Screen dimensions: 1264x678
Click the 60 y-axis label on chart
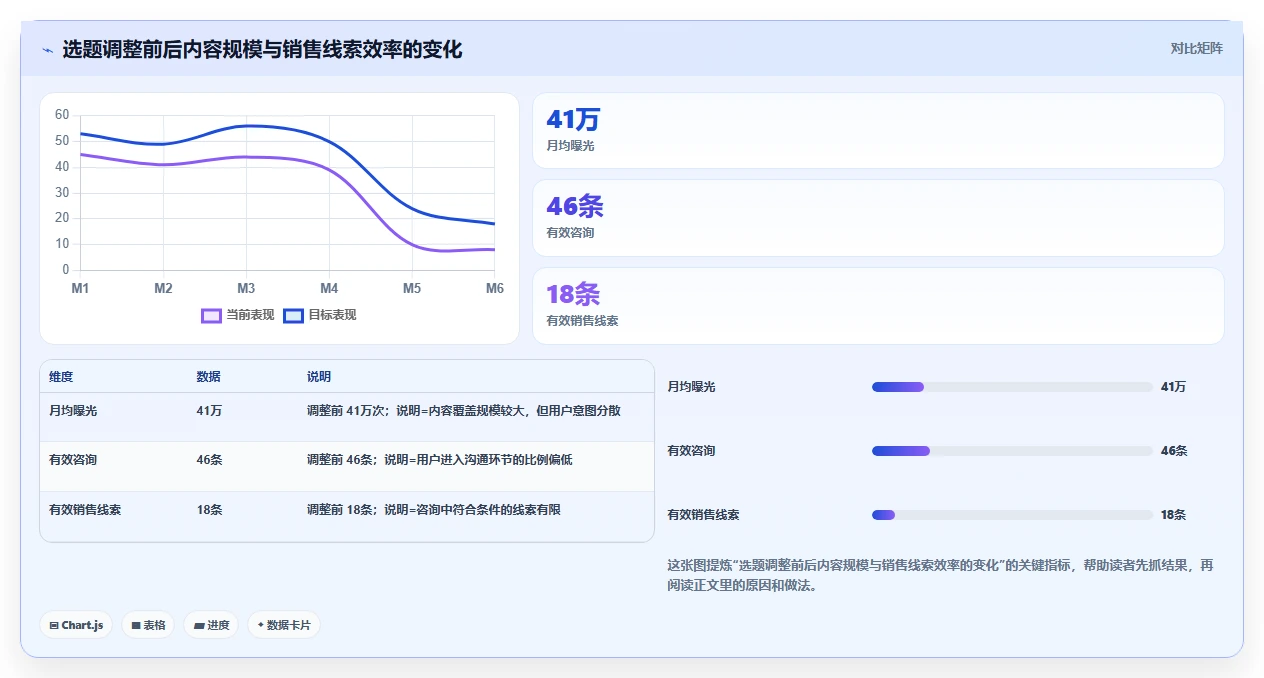[x=62, y=115]
